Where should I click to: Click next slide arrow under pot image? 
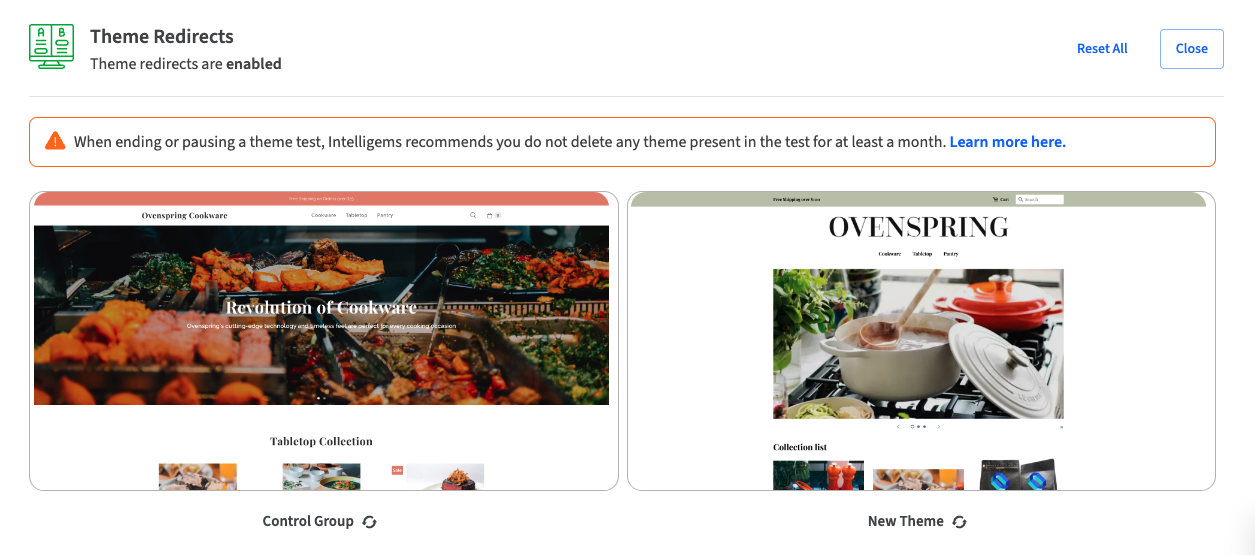click(938, 427)
